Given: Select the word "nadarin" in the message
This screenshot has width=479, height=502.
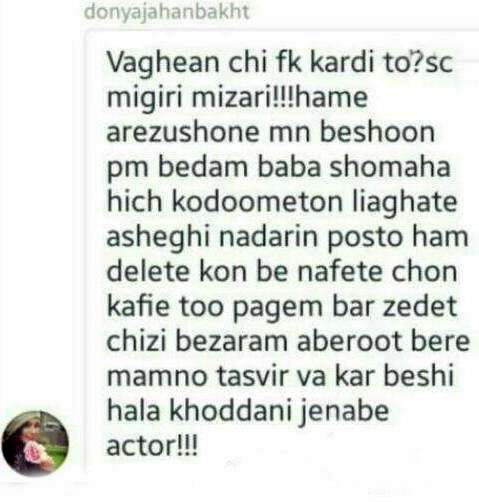Looking at the screenshot, I should point(268,236).
